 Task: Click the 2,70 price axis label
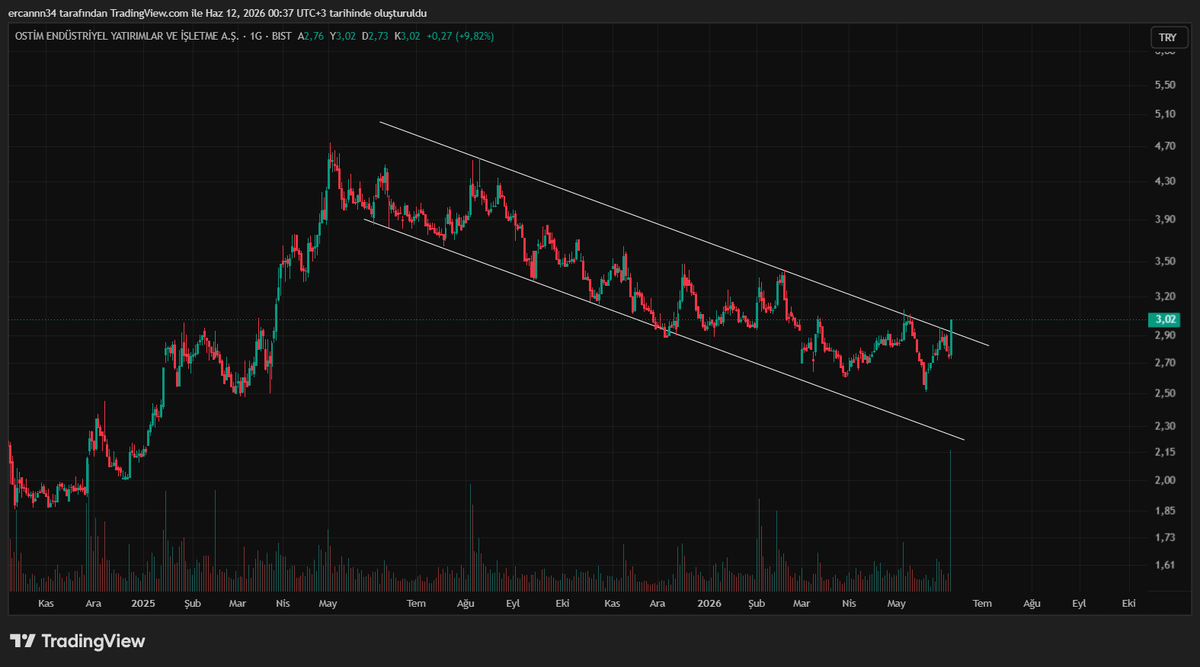[1164, 363]
